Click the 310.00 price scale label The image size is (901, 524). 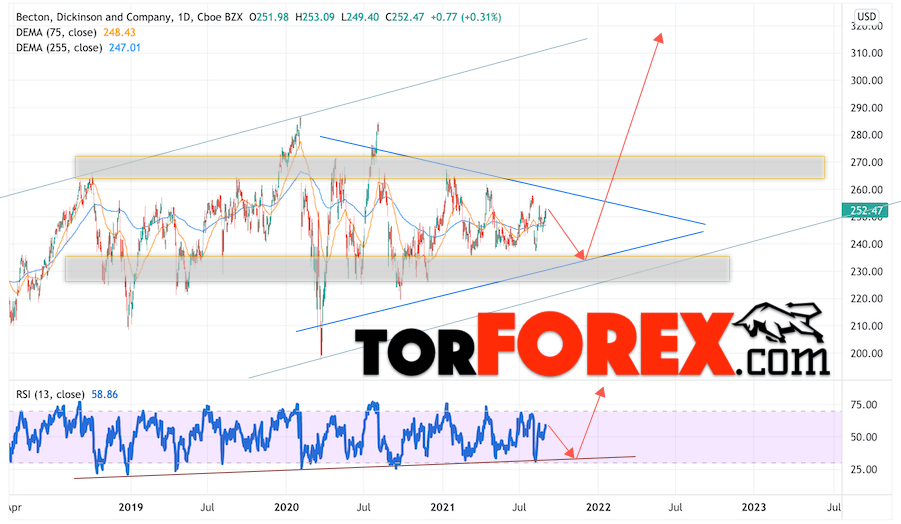click(x=867, y=53)
